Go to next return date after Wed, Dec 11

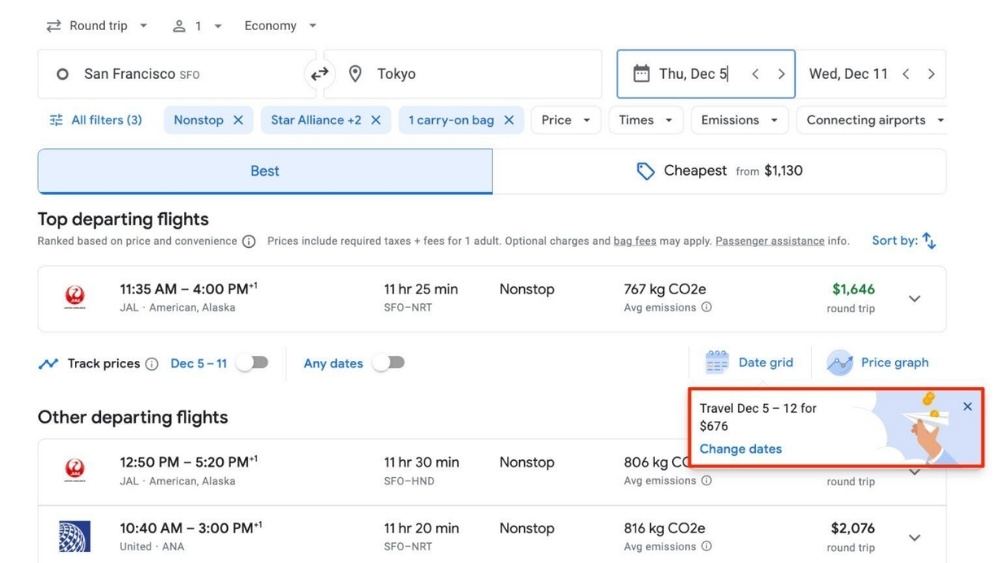coord(931,74)
